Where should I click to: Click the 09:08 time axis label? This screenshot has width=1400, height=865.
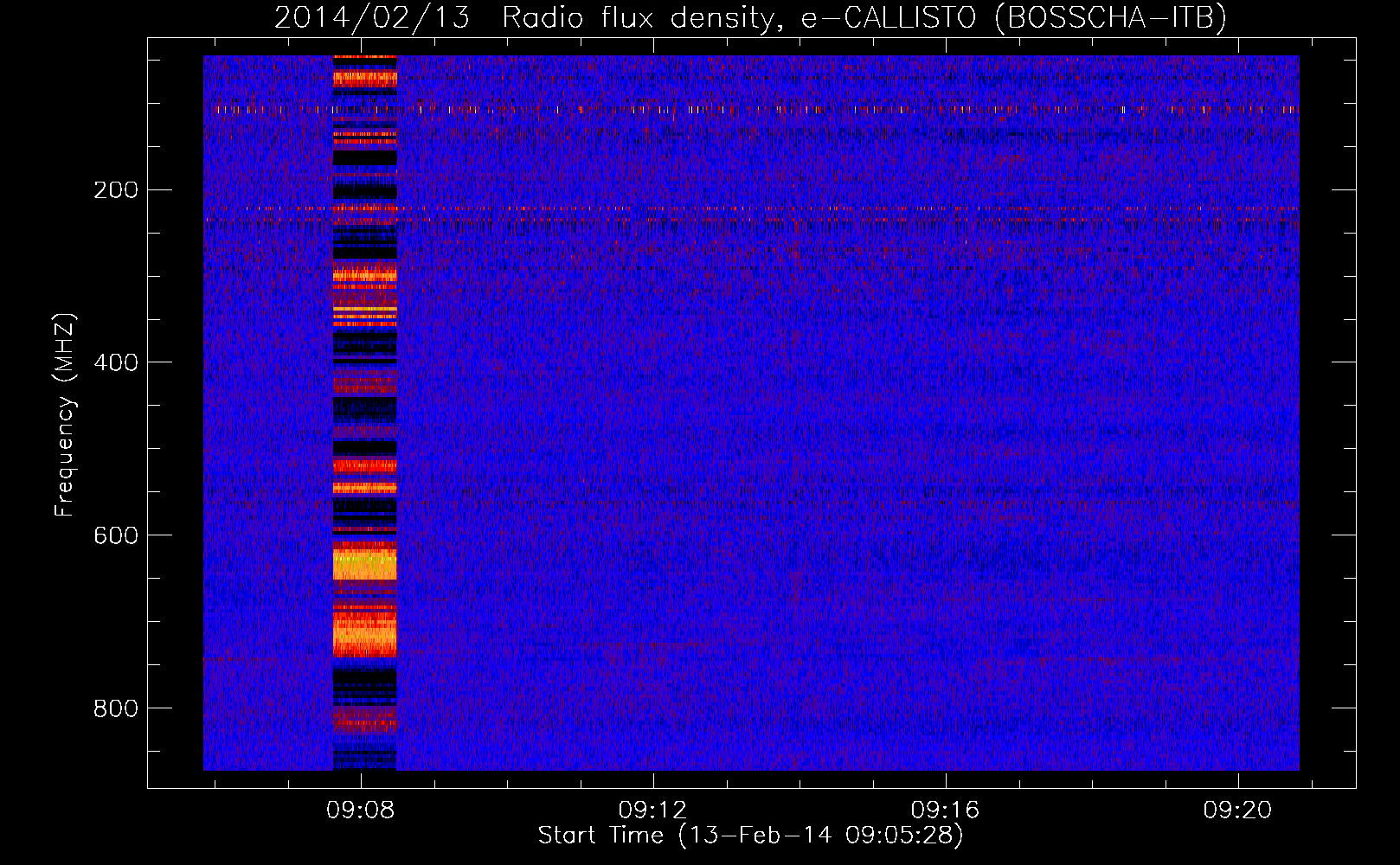click(360, 811)
